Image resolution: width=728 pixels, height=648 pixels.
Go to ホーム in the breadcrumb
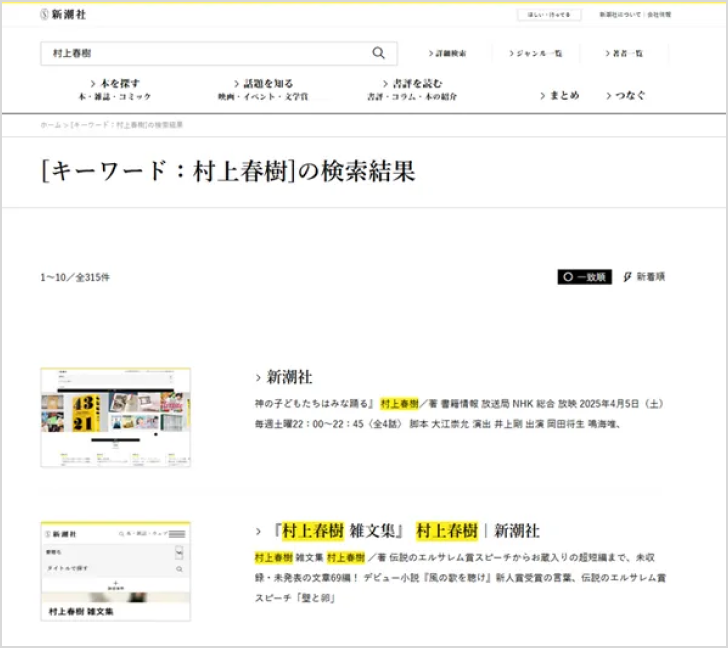[51, 125]
